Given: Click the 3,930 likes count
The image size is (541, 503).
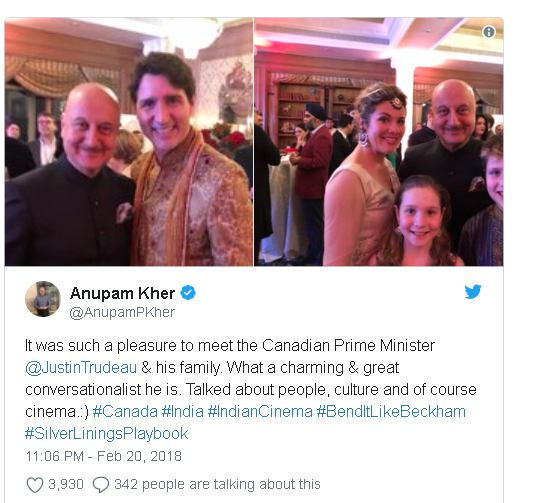Looking at the screenshot, I should tap(66, 484).
